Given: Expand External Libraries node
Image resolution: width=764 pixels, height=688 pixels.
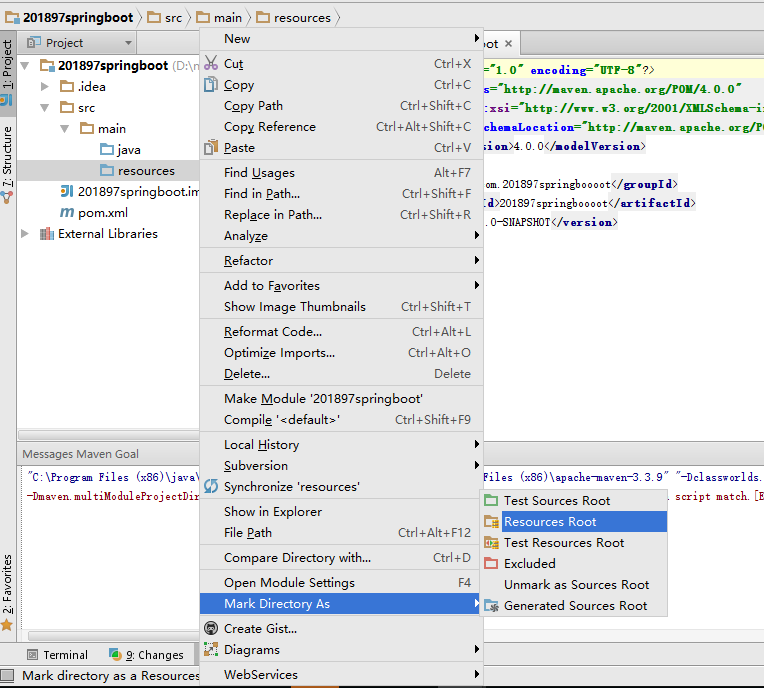Looking at the screenshot, I should point(26,234).
